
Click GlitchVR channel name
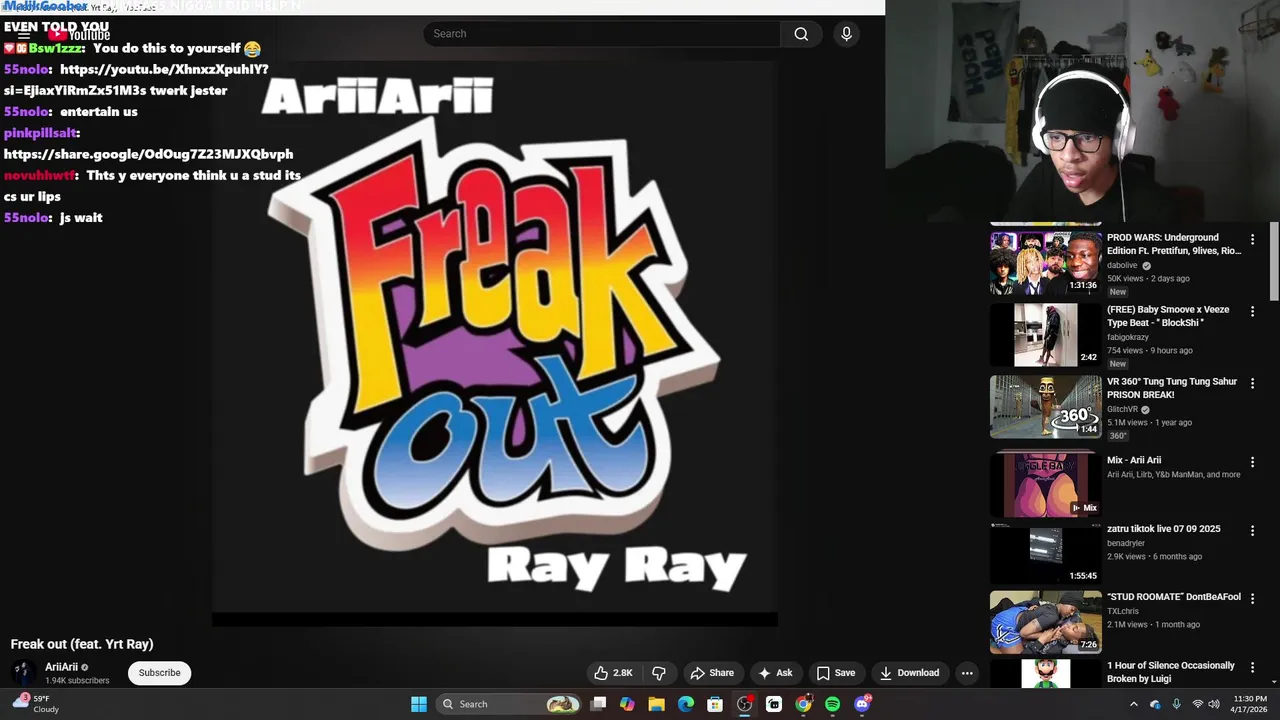1122,410
